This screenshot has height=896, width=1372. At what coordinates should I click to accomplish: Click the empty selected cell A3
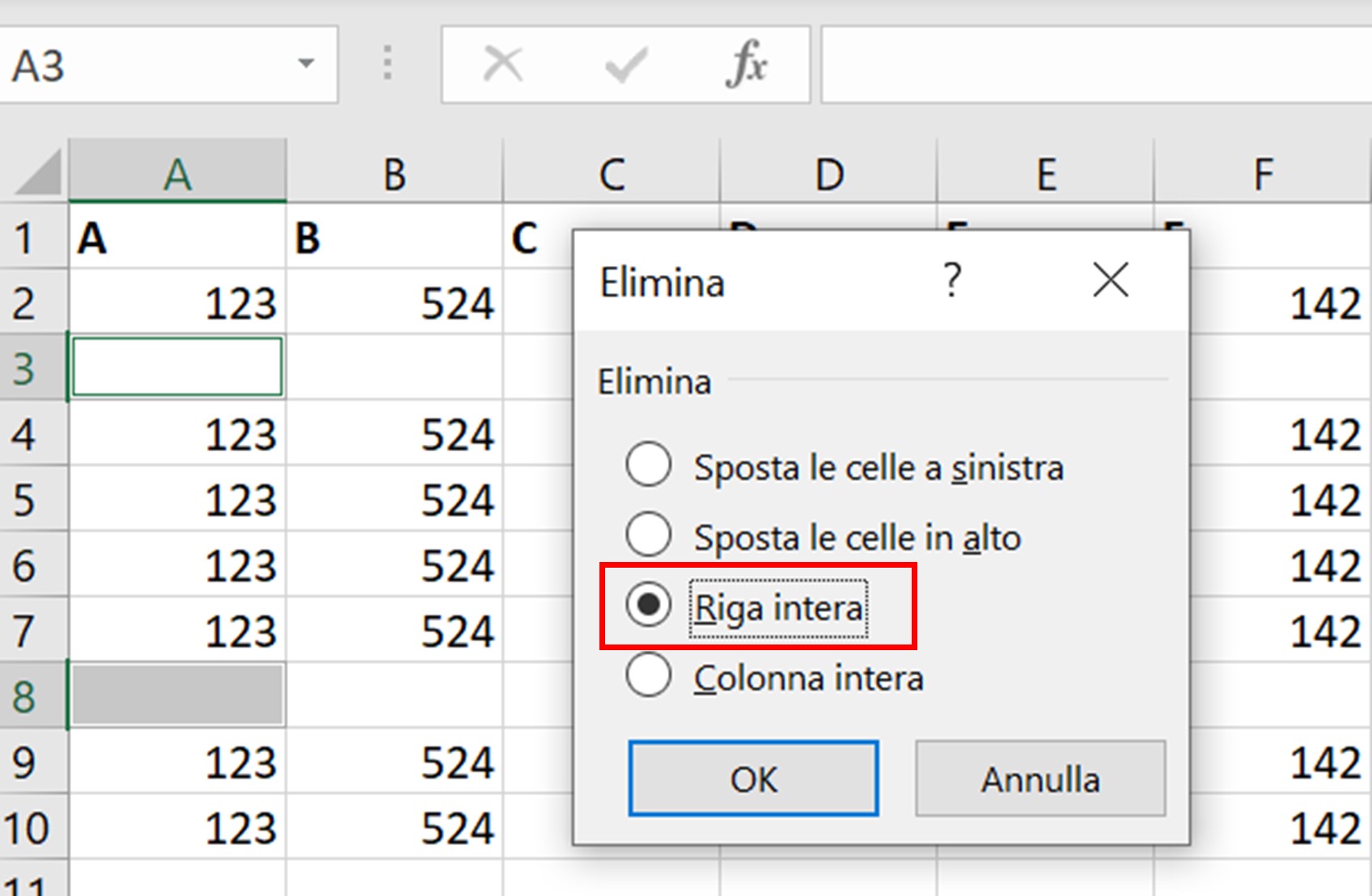point(177,367)
